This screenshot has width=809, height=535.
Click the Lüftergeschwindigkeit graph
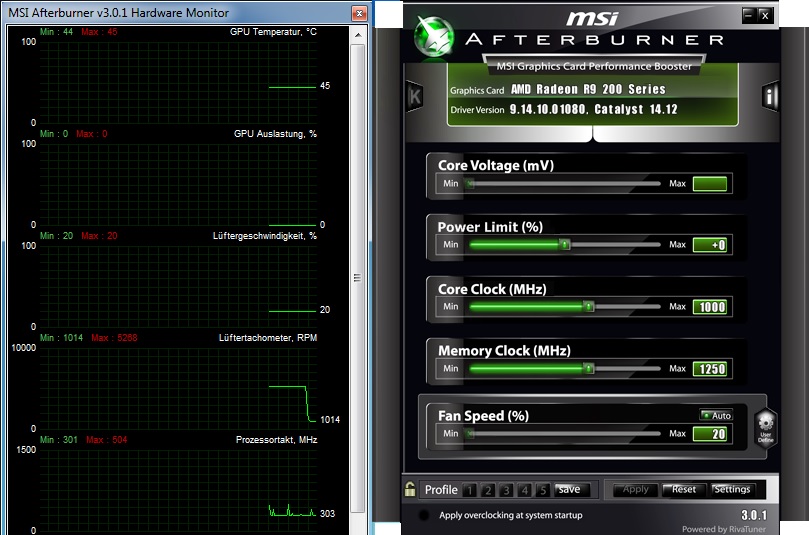[x=178, y=286]
